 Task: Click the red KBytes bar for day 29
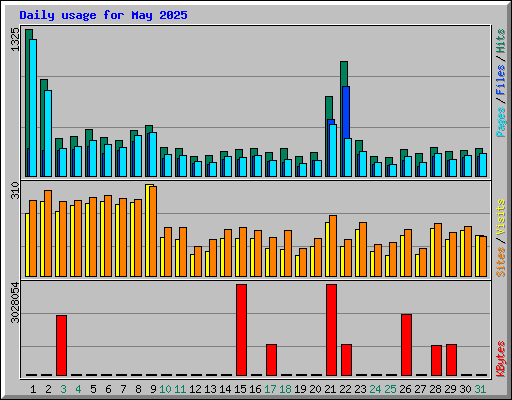point(452,360)
